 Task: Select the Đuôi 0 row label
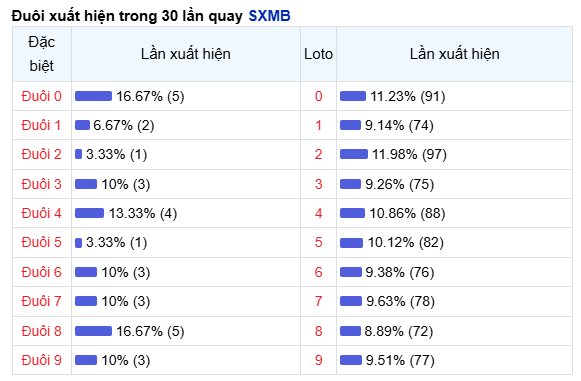tap(42, 96)
